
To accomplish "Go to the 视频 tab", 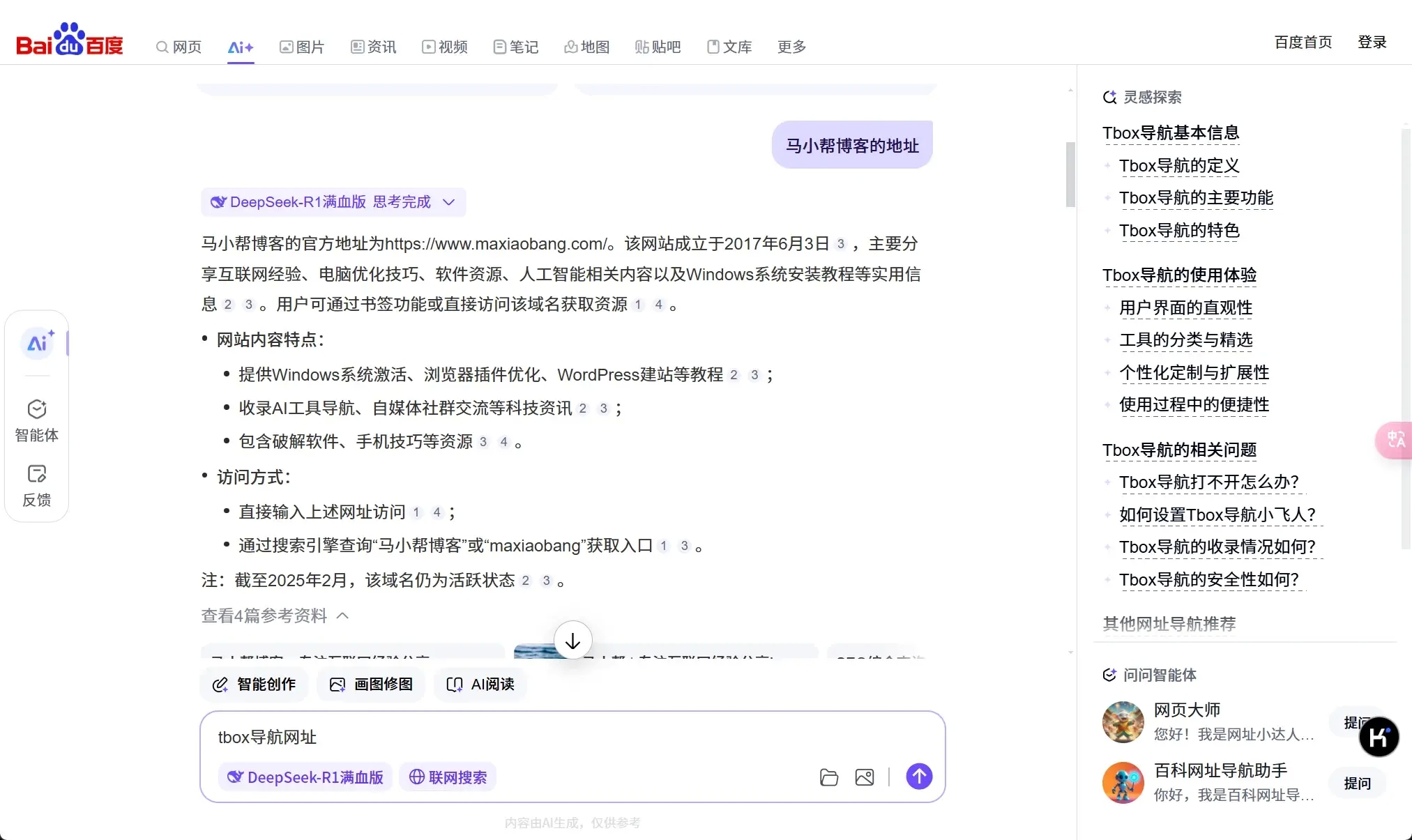I will coord(444,47).
